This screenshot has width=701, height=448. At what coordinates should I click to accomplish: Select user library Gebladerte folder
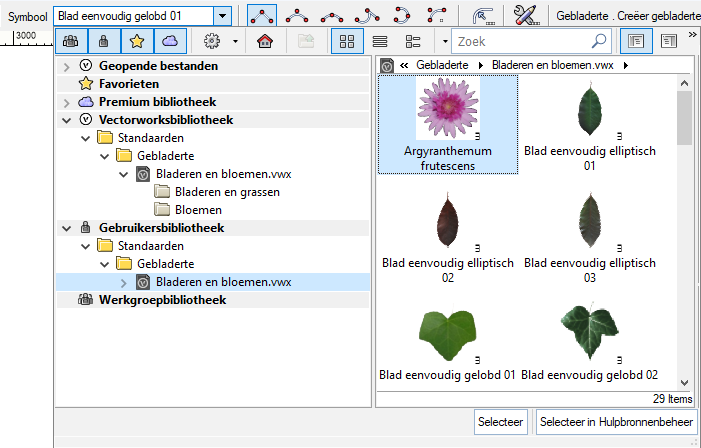165,264
